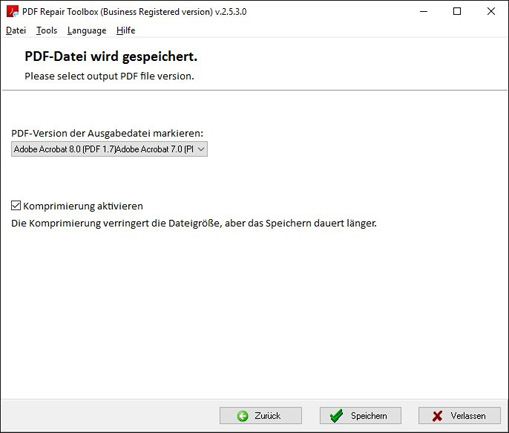Click the 'PDF-Datei wird gespeichert.' heading

111,57
